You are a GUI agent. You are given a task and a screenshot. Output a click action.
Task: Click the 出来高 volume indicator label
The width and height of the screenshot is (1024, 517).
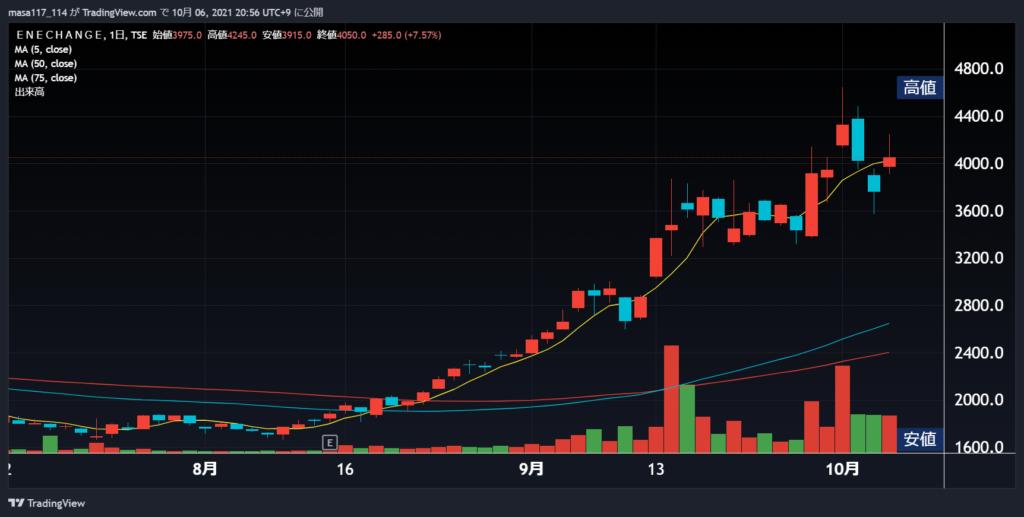[x=29, y=92]
